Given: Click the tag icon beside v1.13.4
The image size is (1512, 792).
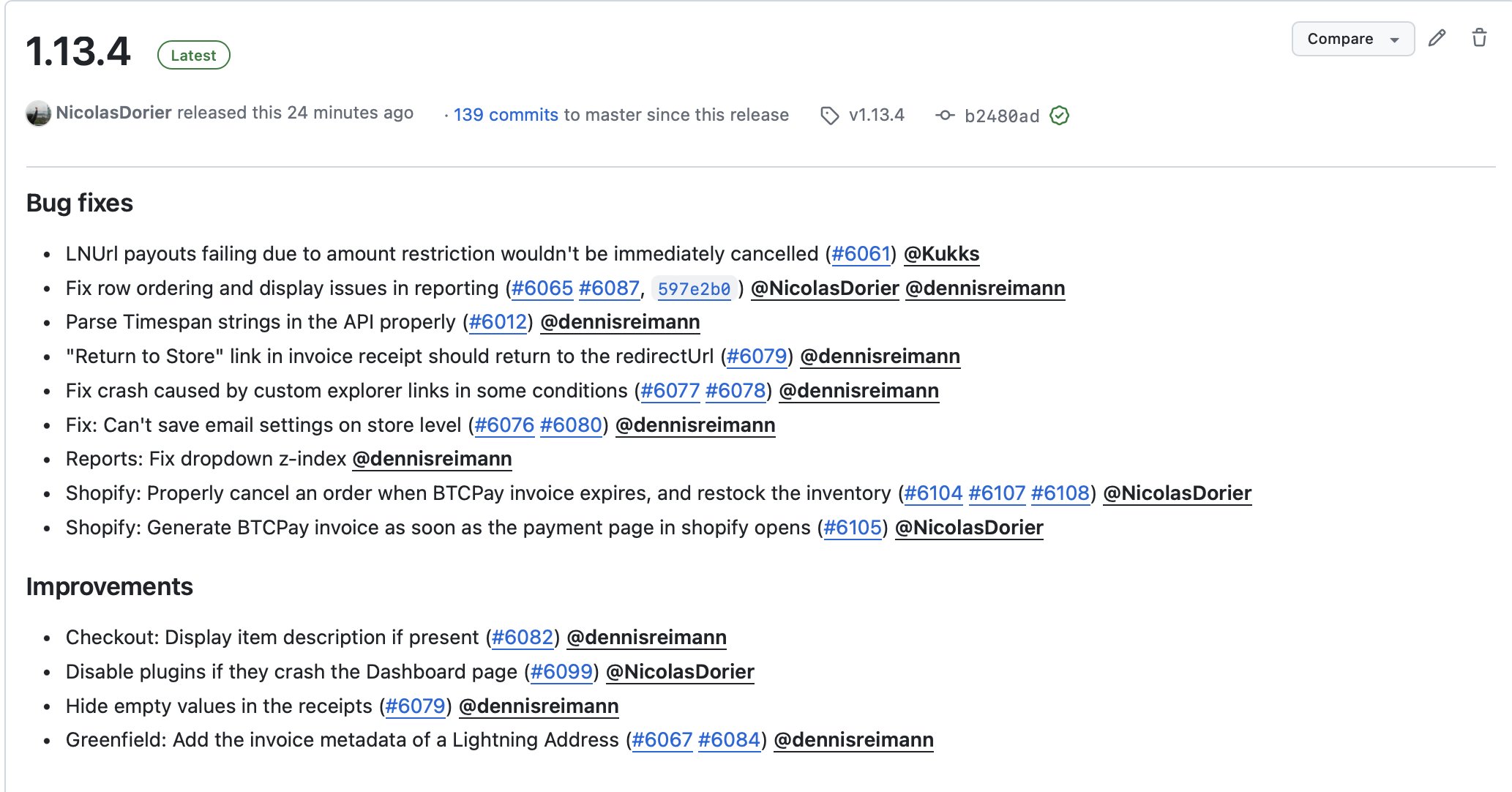Looking at the screenshot, I should point(829,116).
